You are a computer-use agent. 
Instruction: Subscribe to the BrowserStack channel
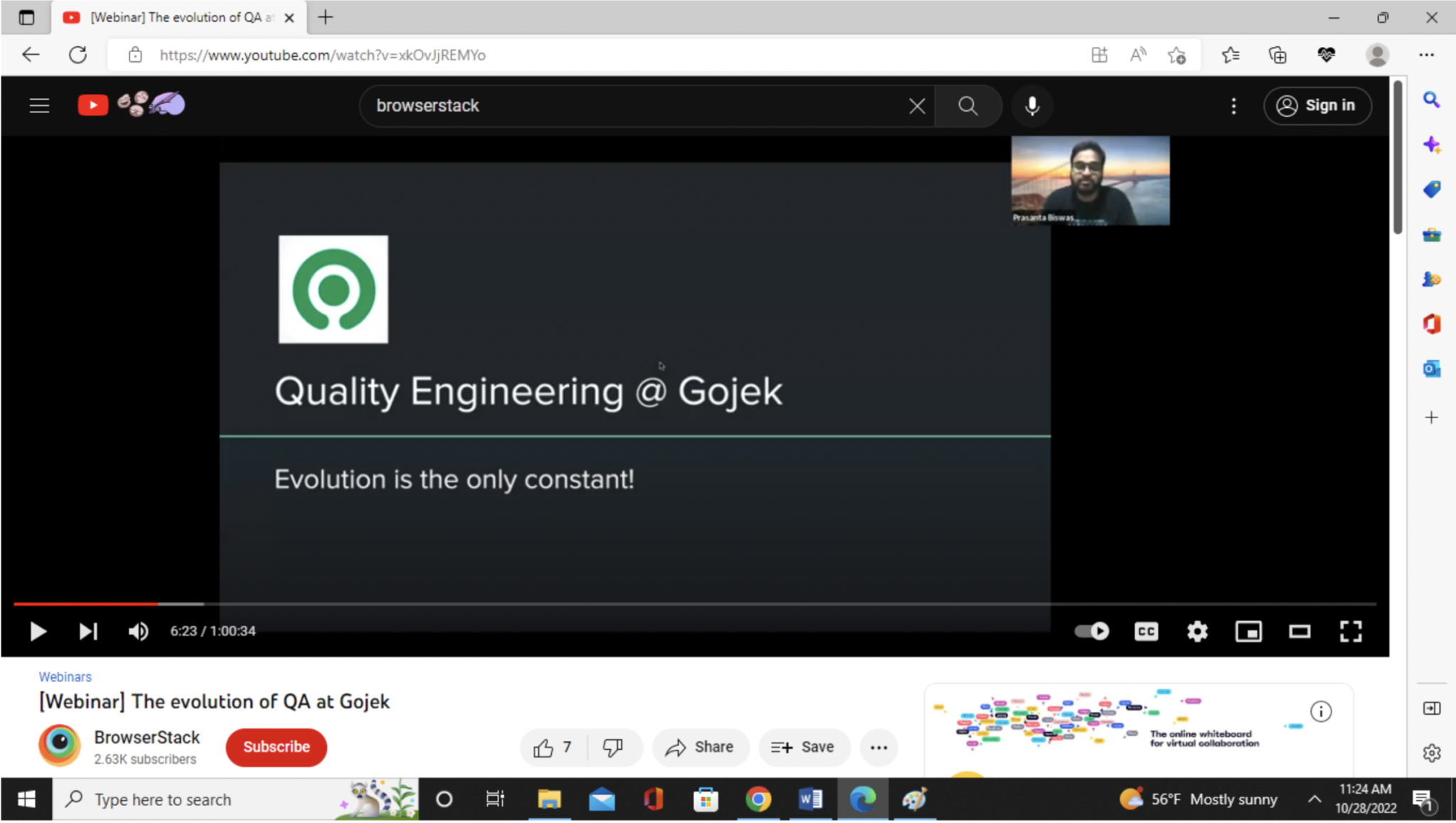[x=276, y=747]
